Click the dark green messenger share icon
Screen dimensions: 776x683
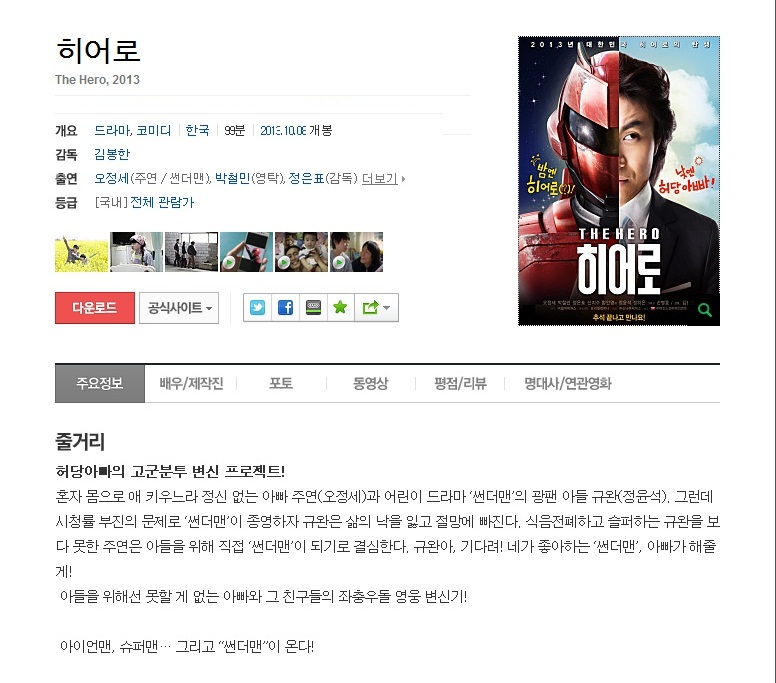tap(313, 308)
